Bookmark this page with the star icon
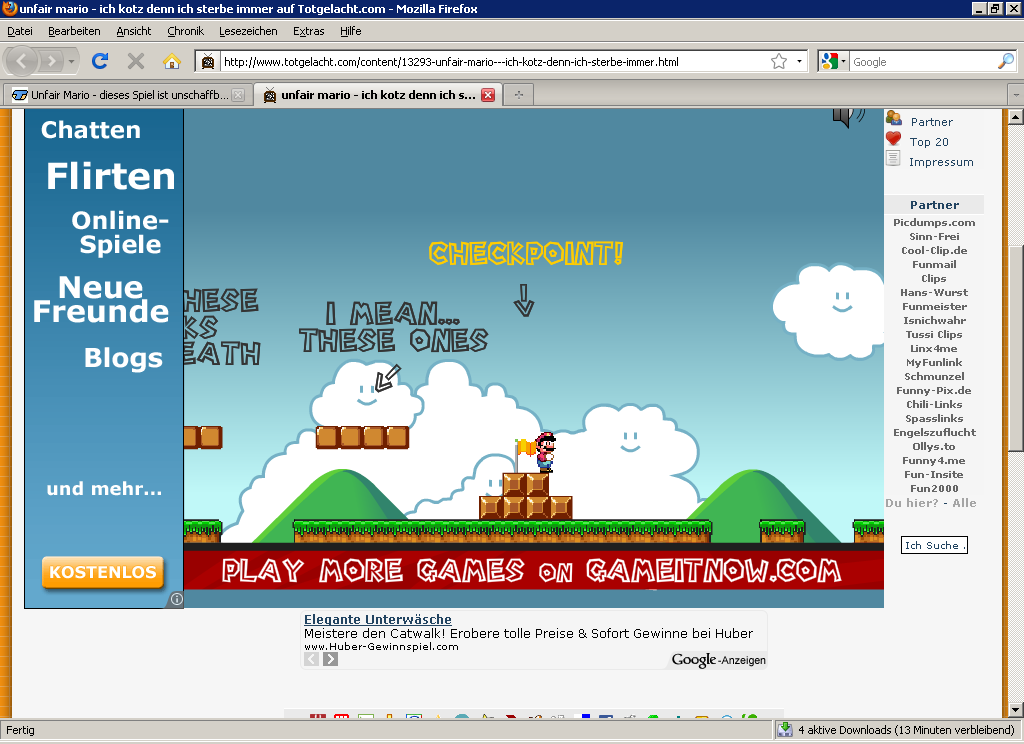 (778, 61)
